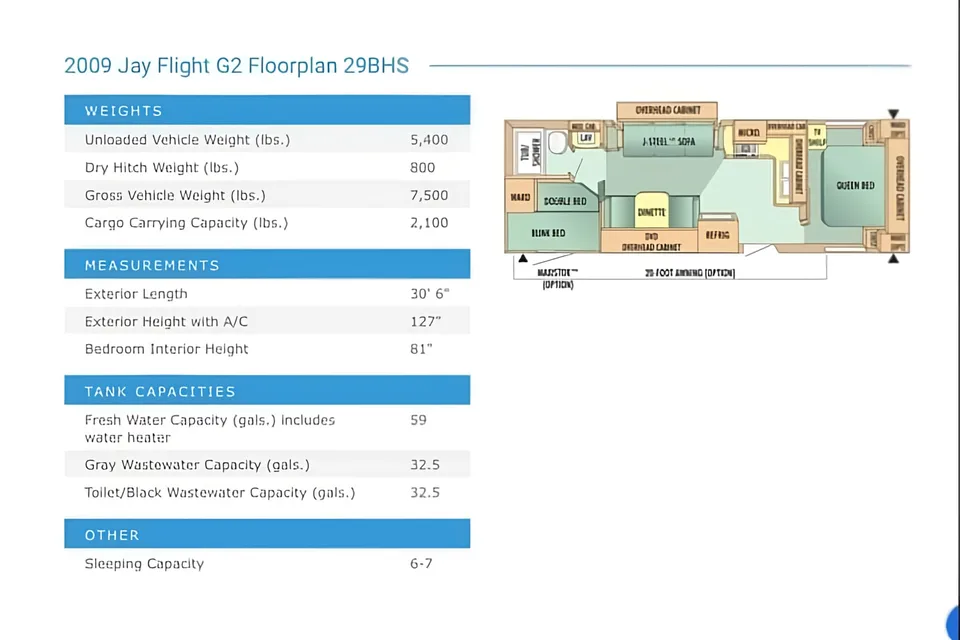960x640 pixels.
Task: Select the OTHER section header
Action: [267, 534]
